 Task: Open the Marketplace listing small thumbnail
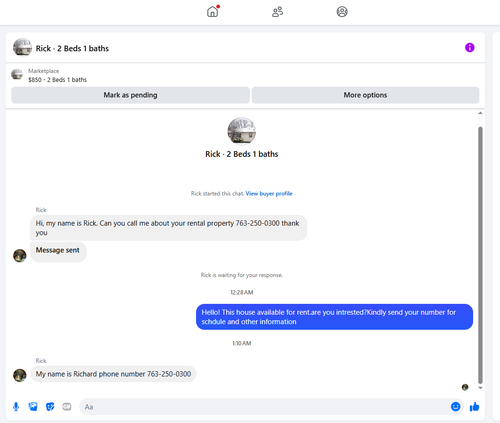coord(17,74)
